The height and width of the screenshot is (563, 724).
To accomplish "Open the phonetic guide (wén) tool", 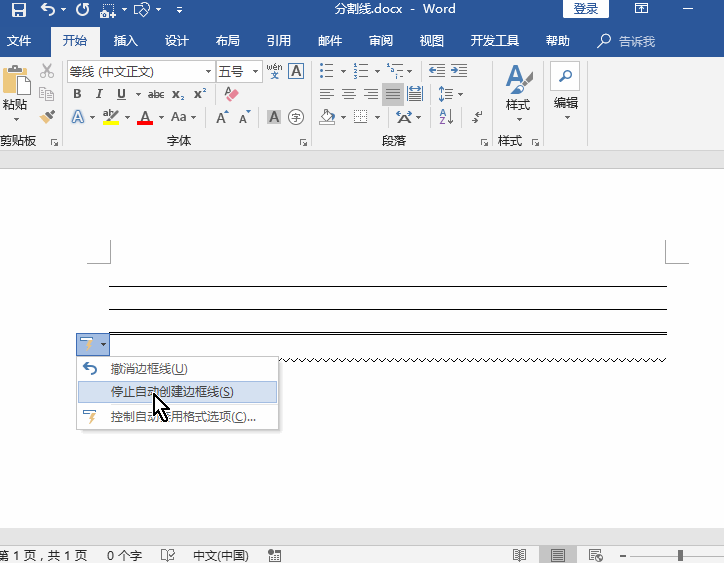I will tap(274, 71).
